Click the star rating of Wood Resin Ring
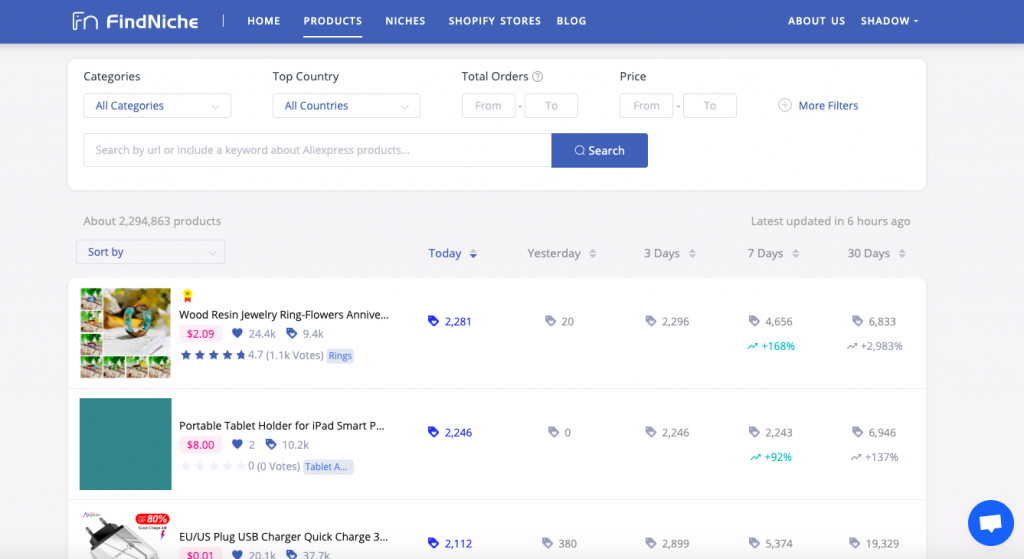The image size is (1024, 559). click(213, 355)
